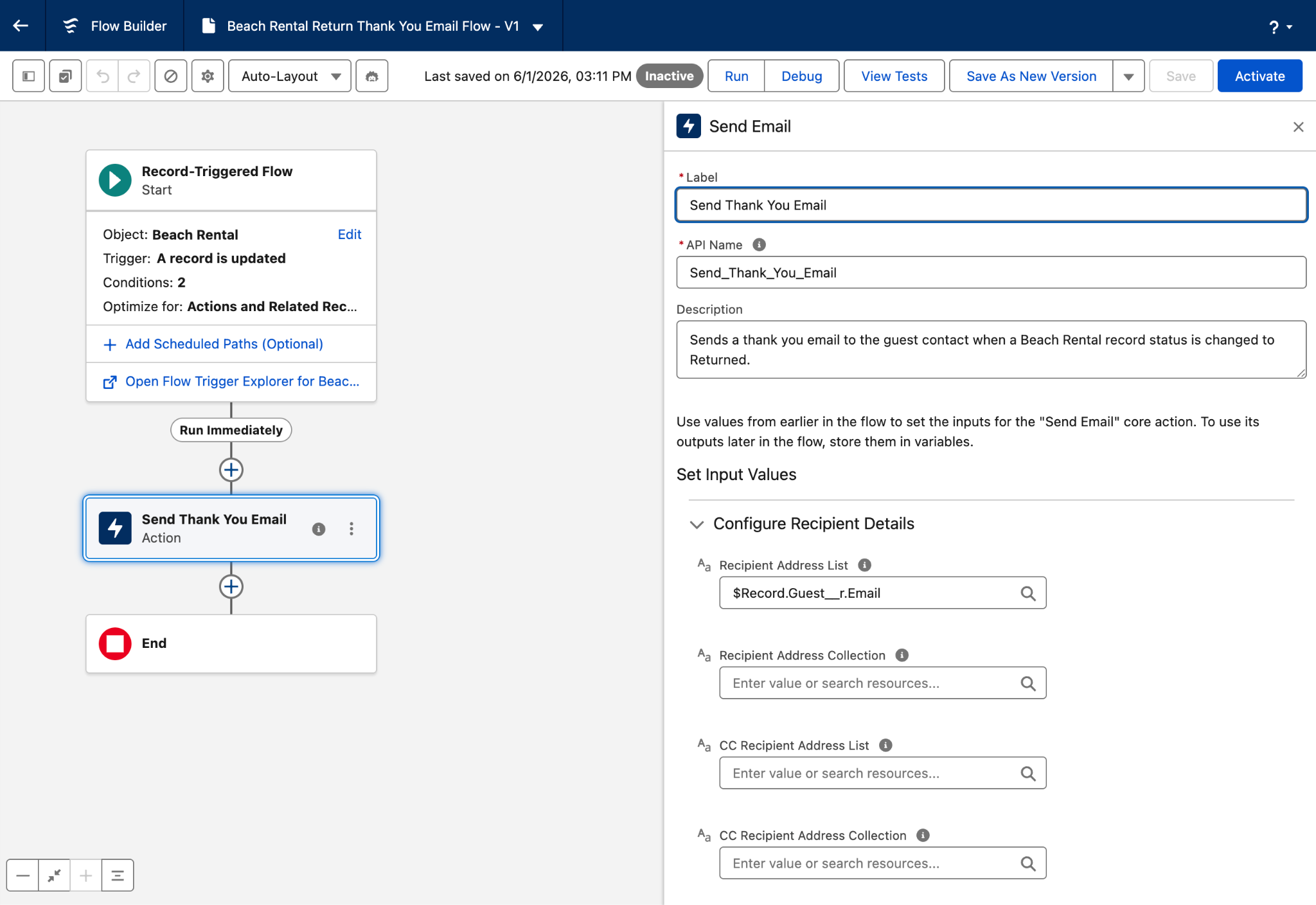The width and height of the screenshot is (1316, 905).
Task: Open the Auto-Layout dropdown
Action: (290, 76)
